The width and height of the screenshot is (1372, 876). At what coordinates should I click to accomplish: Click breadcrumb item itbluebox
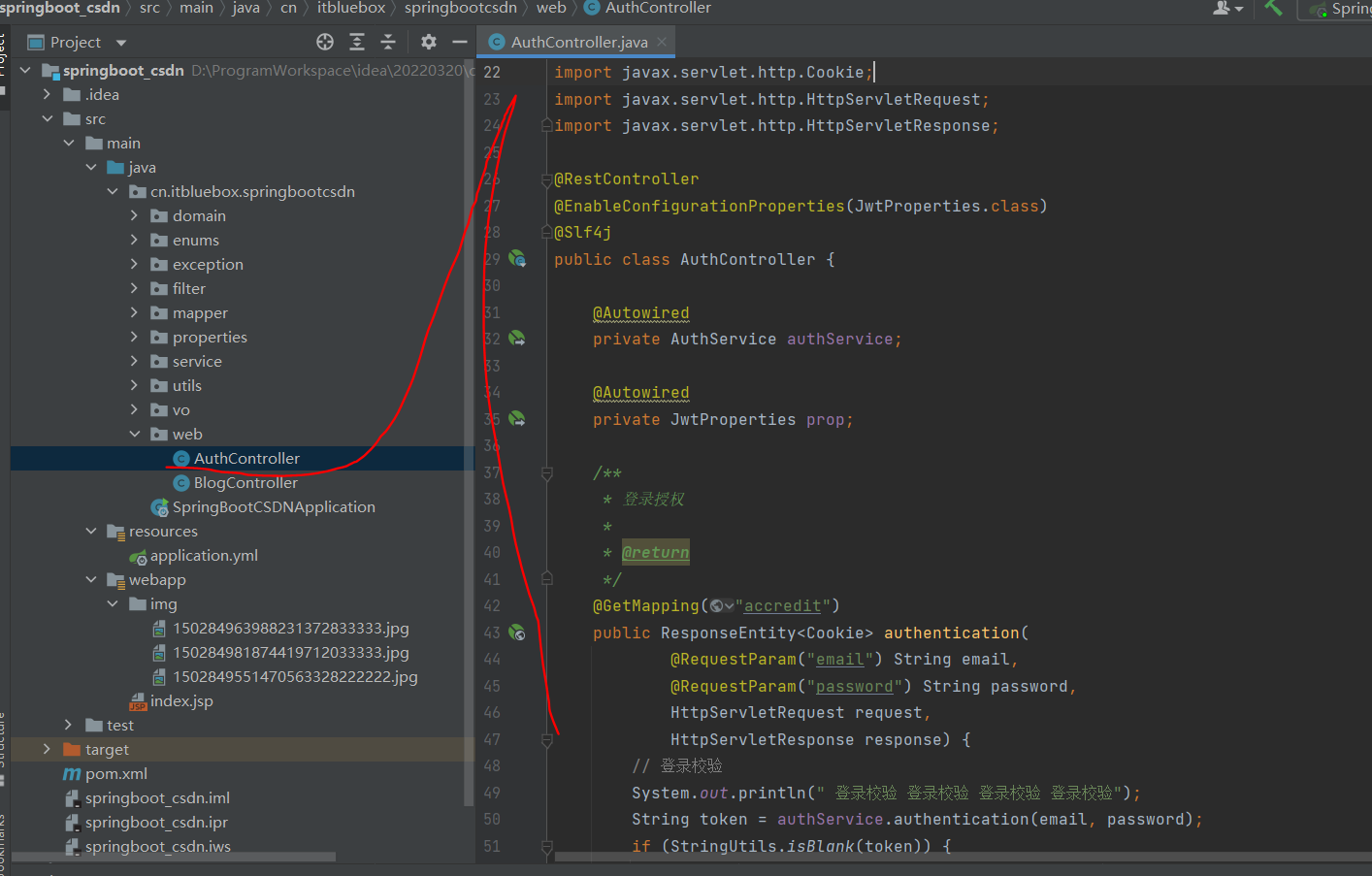(x=351, y=8)
